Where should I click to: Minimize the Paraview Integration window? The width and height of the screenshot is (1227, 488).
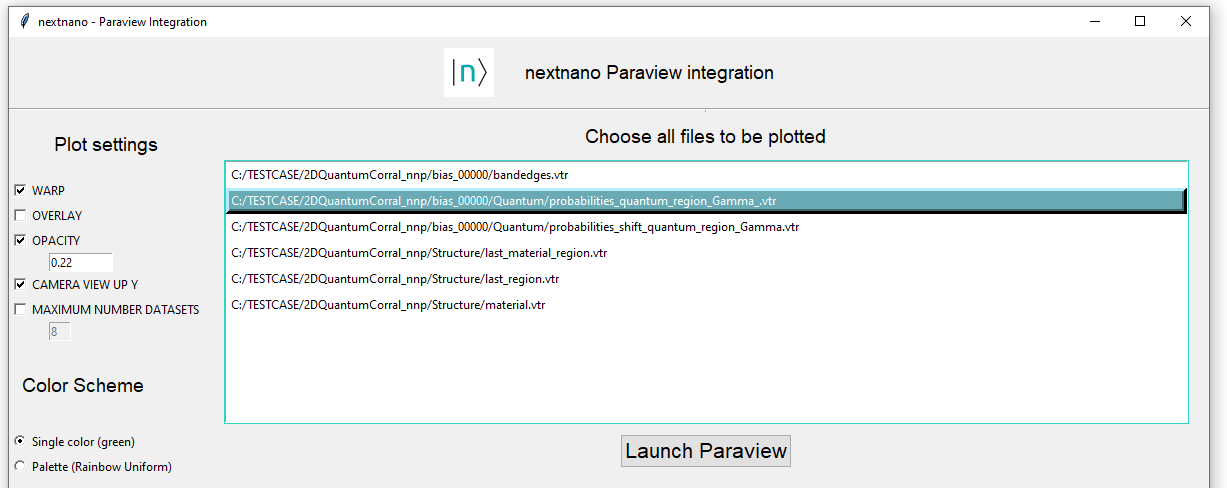[x=1093, y=21]
